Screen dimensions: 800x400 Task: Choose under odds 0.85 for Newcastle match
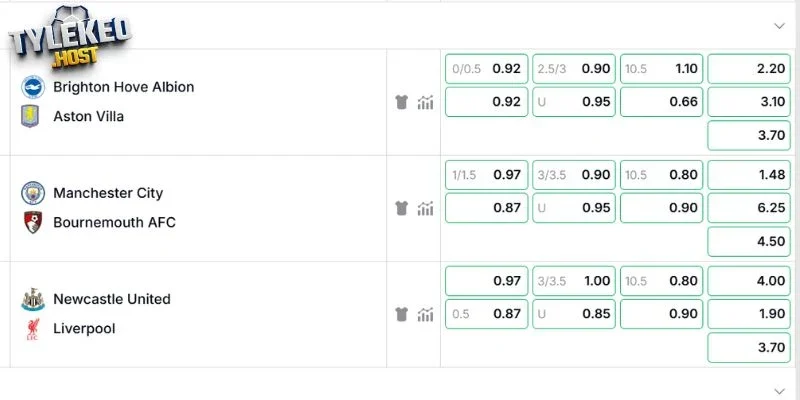[x=574, y=314]
